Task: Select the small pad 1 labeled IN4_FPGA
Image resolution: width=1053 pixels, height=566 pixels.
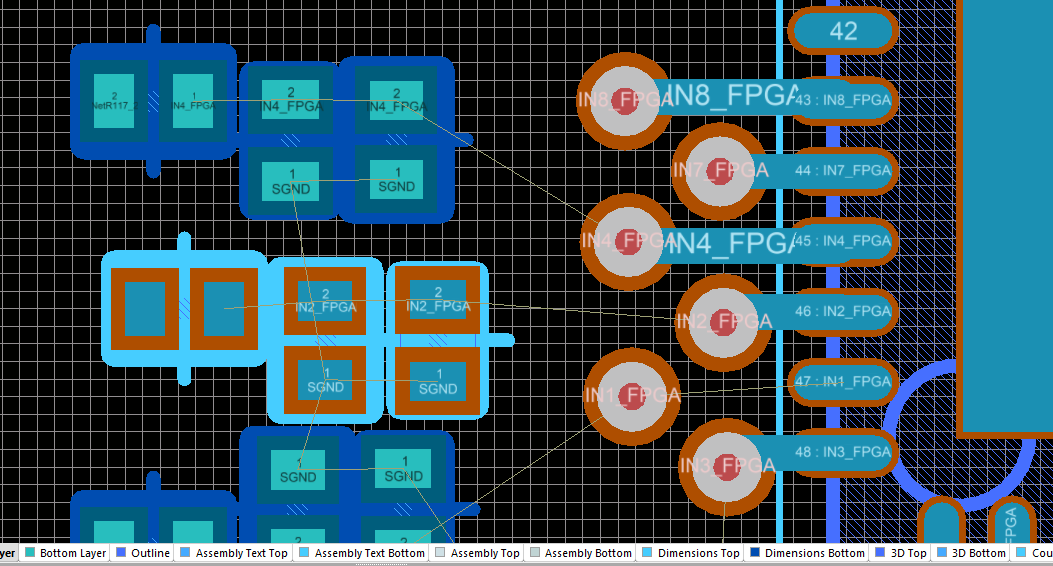Action: point(193,101)
